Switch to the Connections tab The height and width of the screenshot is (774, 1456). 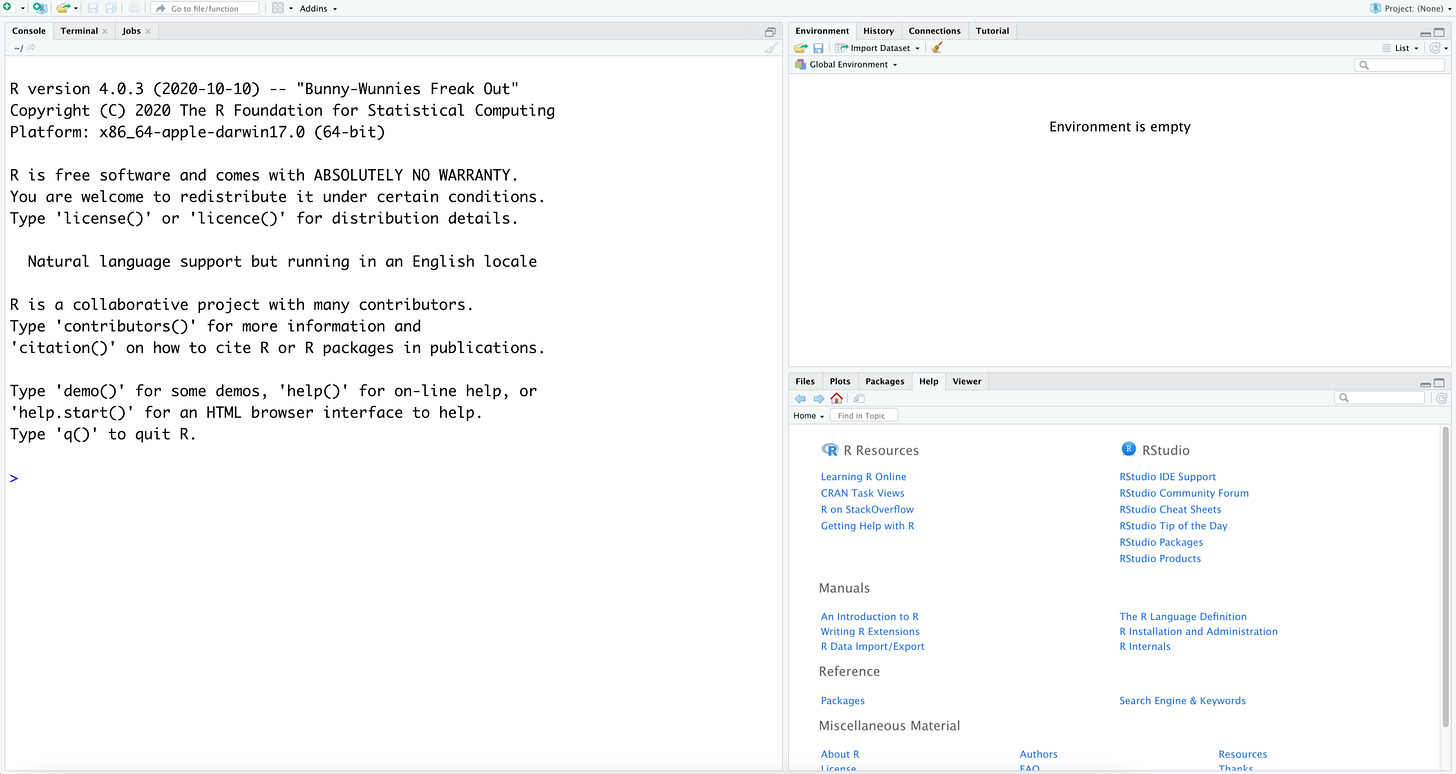(x=934, y=31)
